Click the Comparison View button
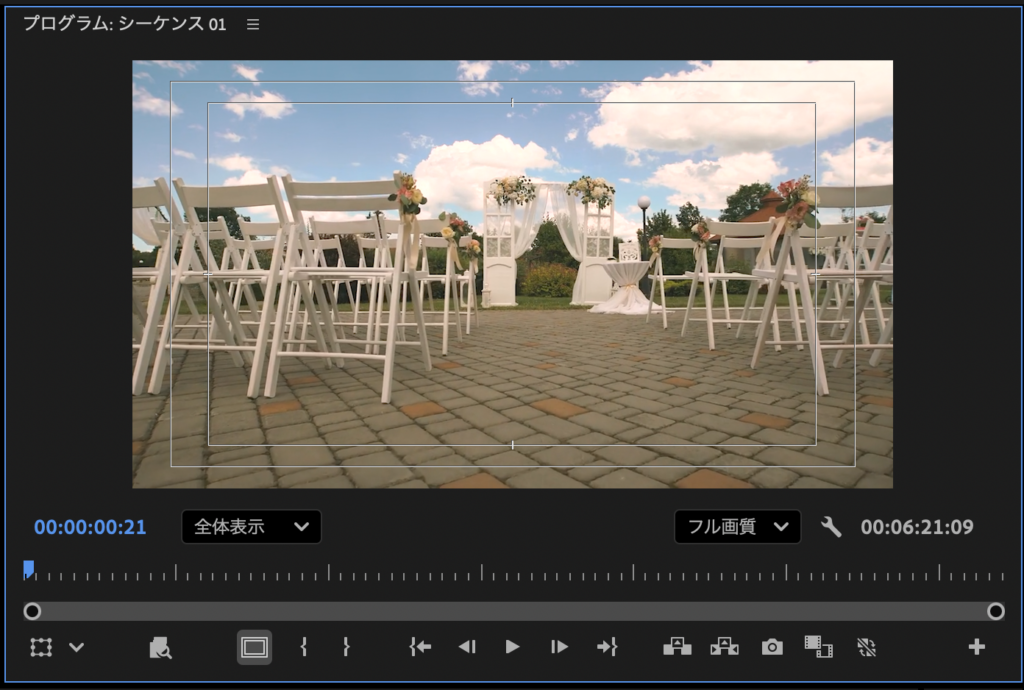The width and height of the screenshot is (1024, 690). click(x=818, y=647)
